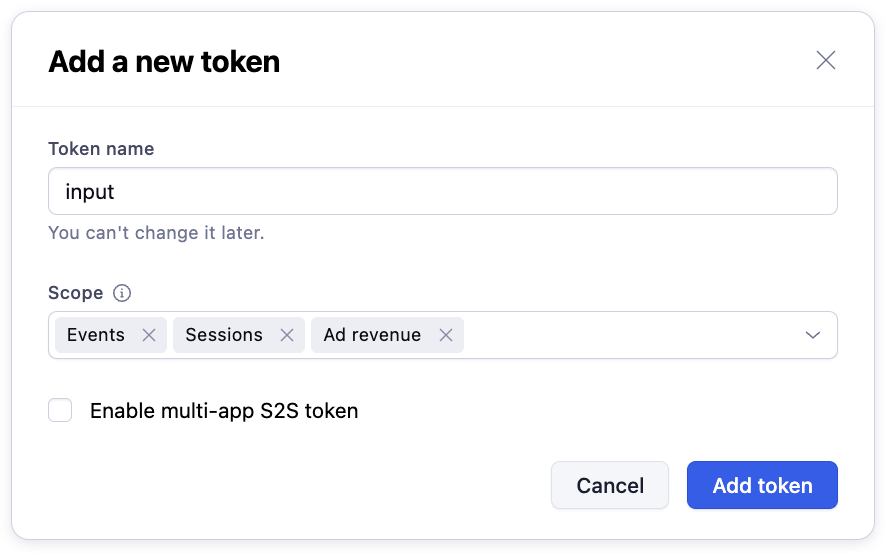This screenshot has width=886, height=554.
Task: Open the Scope info tooltip icon
Action: tap(122, 293)
